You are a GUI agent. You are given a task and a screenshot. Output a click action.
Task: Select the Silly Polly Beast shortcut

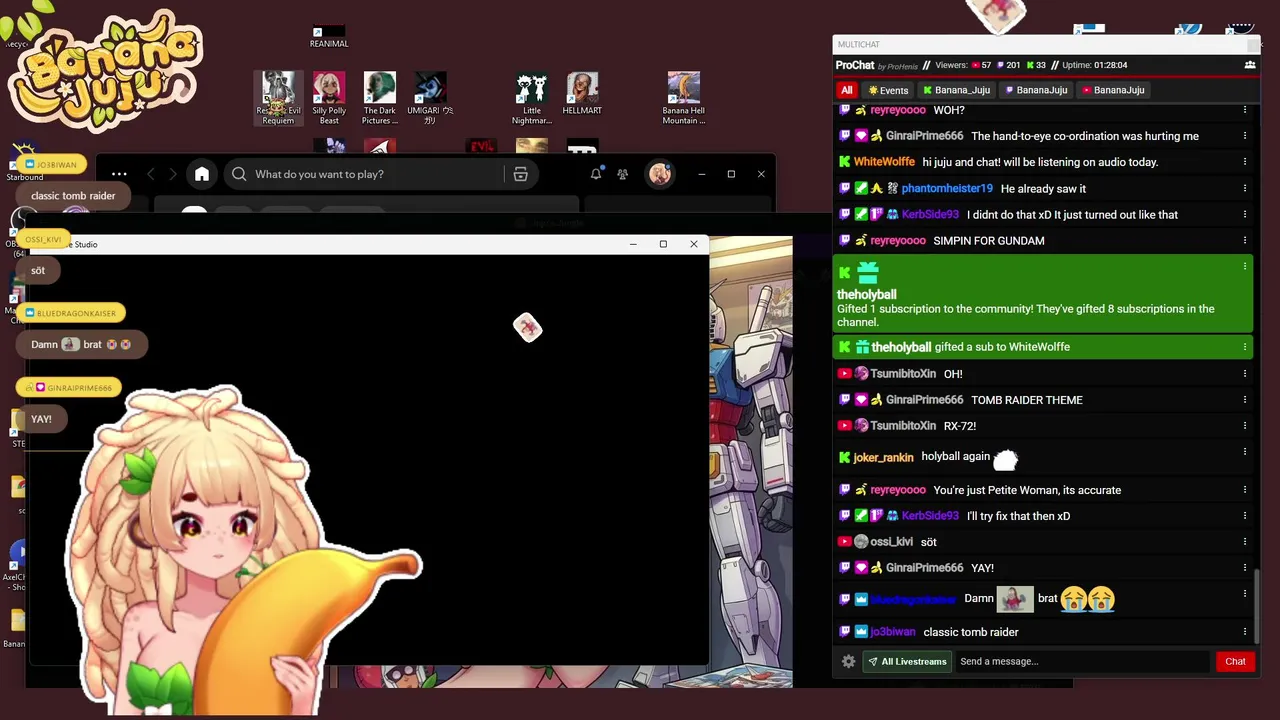pyautogui.click(x=329, y=98)
